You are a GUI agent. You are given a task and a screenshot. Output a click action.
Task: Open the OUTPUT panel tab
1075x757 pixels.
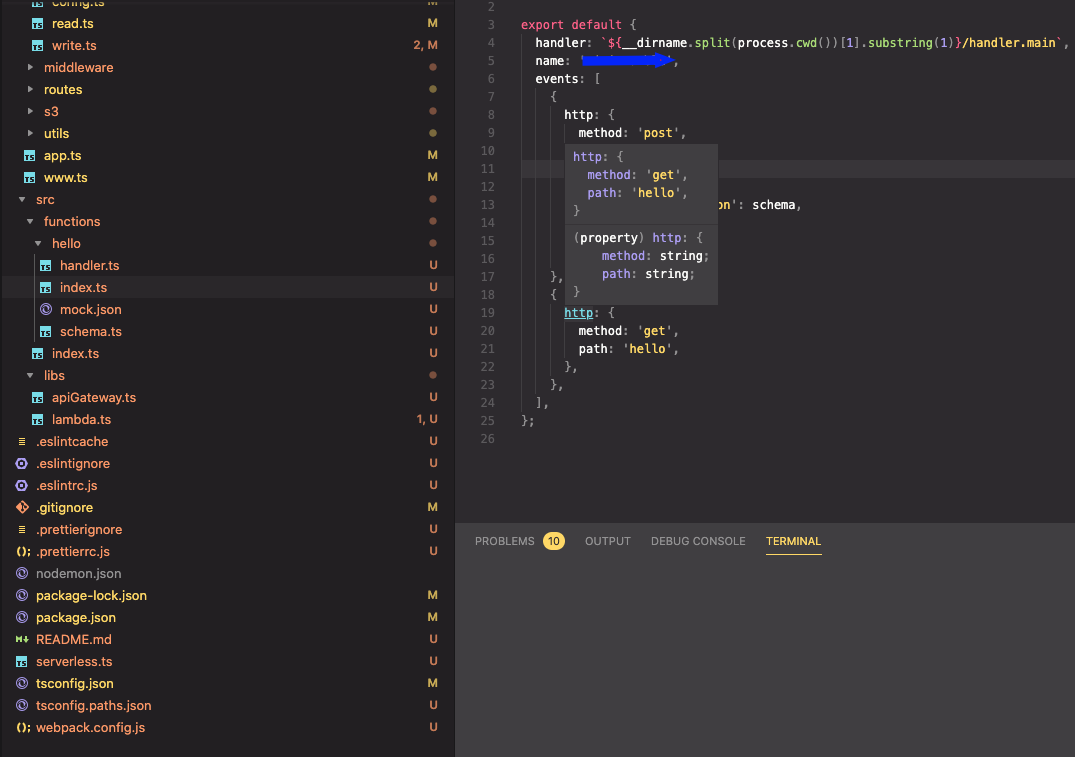(x=607, y=541)
